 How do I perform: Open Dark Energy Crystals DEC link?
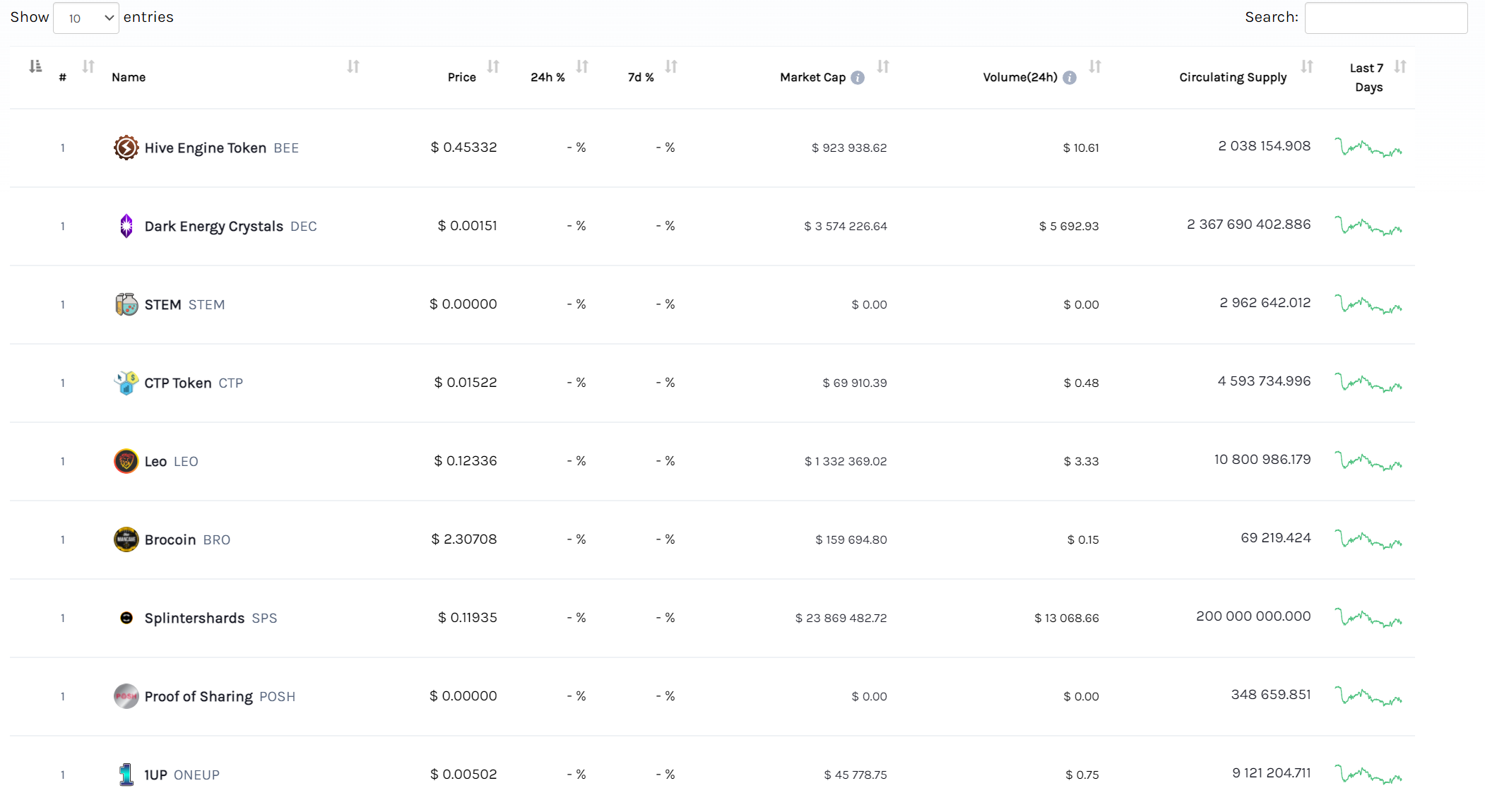[x=230, y=226]
